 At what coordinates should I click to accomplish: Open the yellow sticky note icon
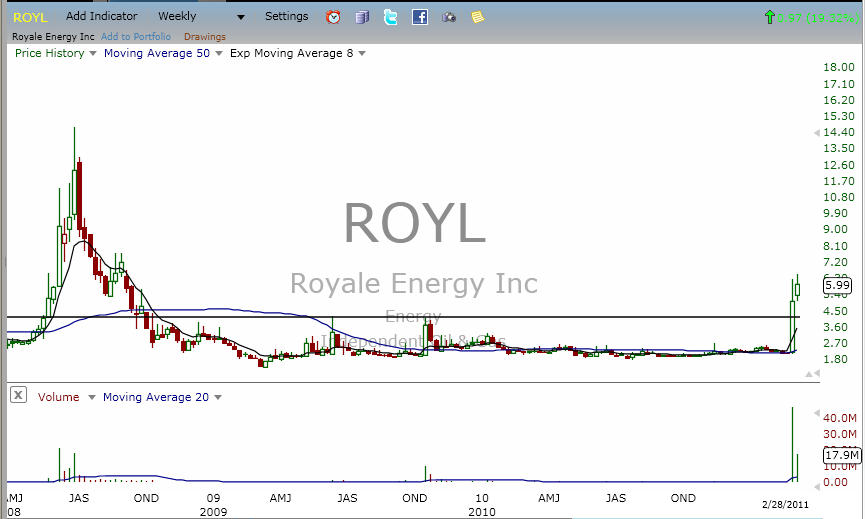tap(477, 17)
